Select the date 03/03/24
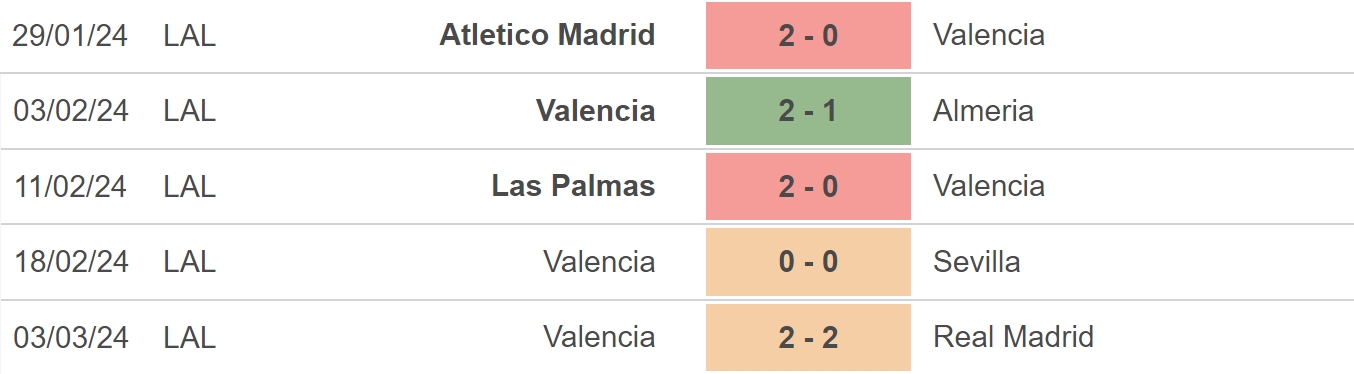Screen dimensions: 1354x374 [71, 337]
